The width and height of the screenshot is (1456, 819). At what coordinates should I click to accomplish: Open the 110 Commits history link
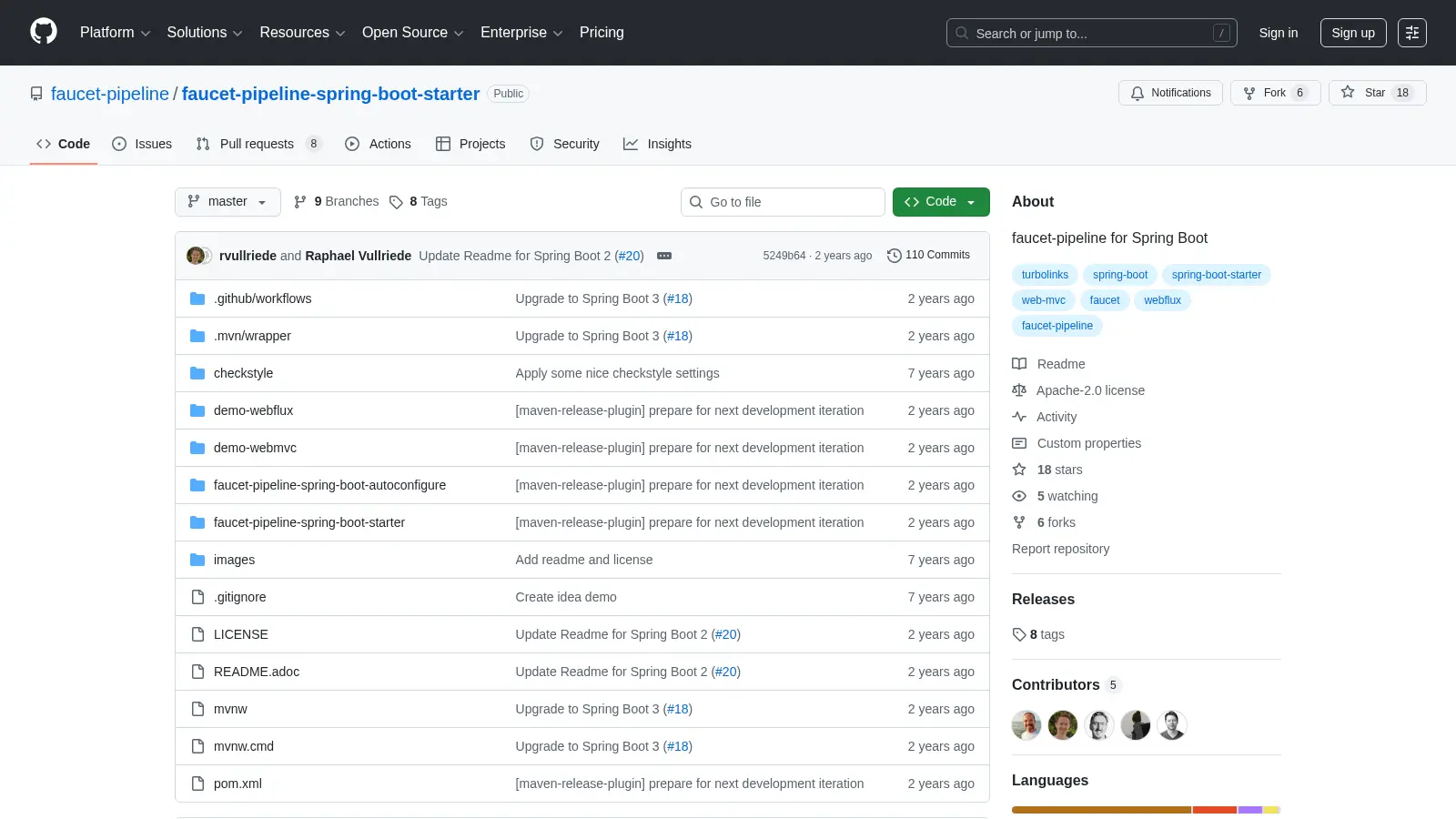click(928, 256)
